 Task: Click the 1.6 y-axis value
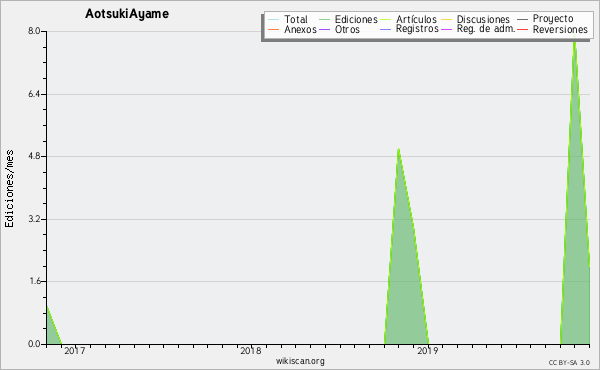34,281
